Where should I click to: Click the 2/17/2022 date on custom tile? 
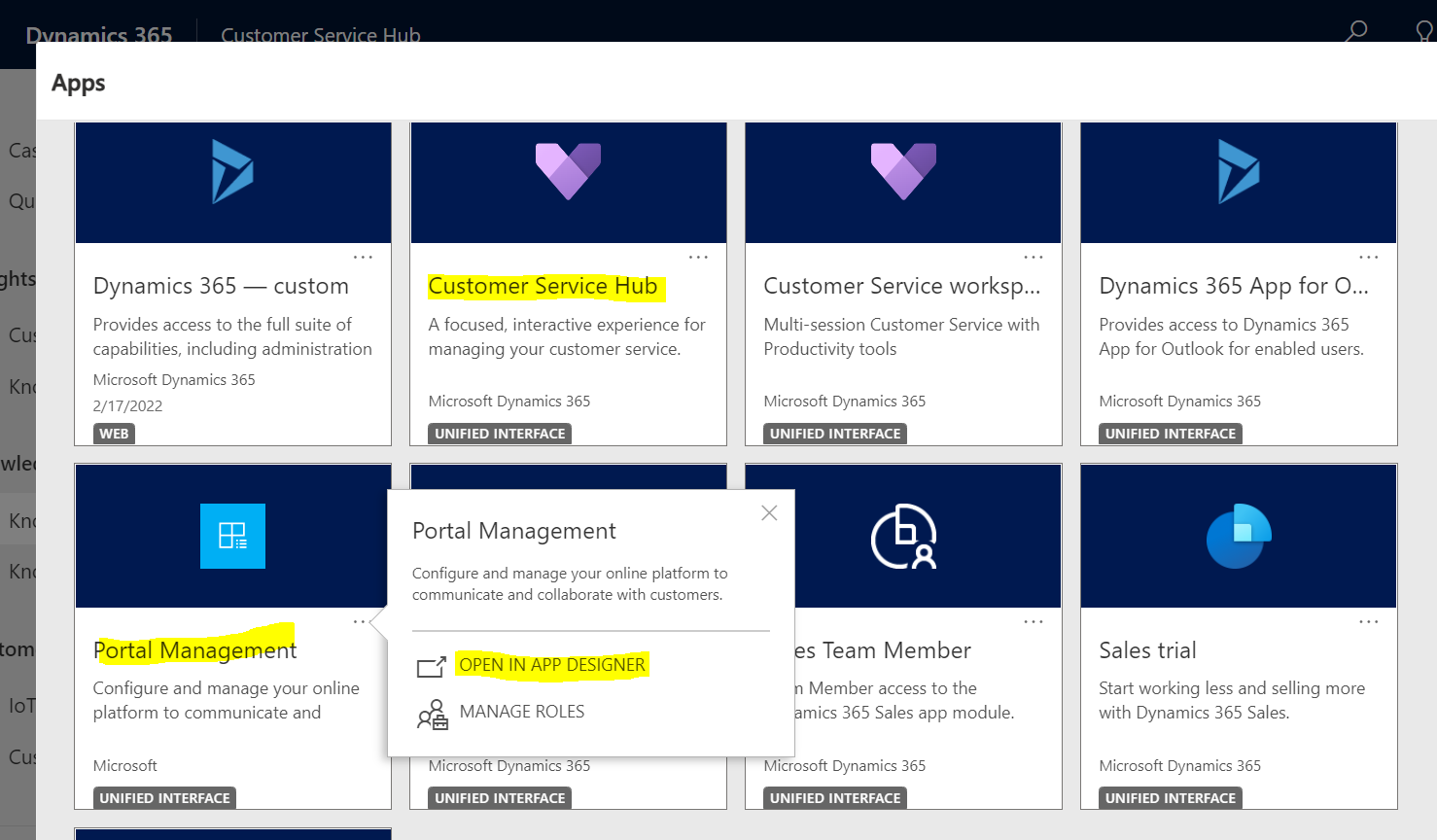pos(127,406)
